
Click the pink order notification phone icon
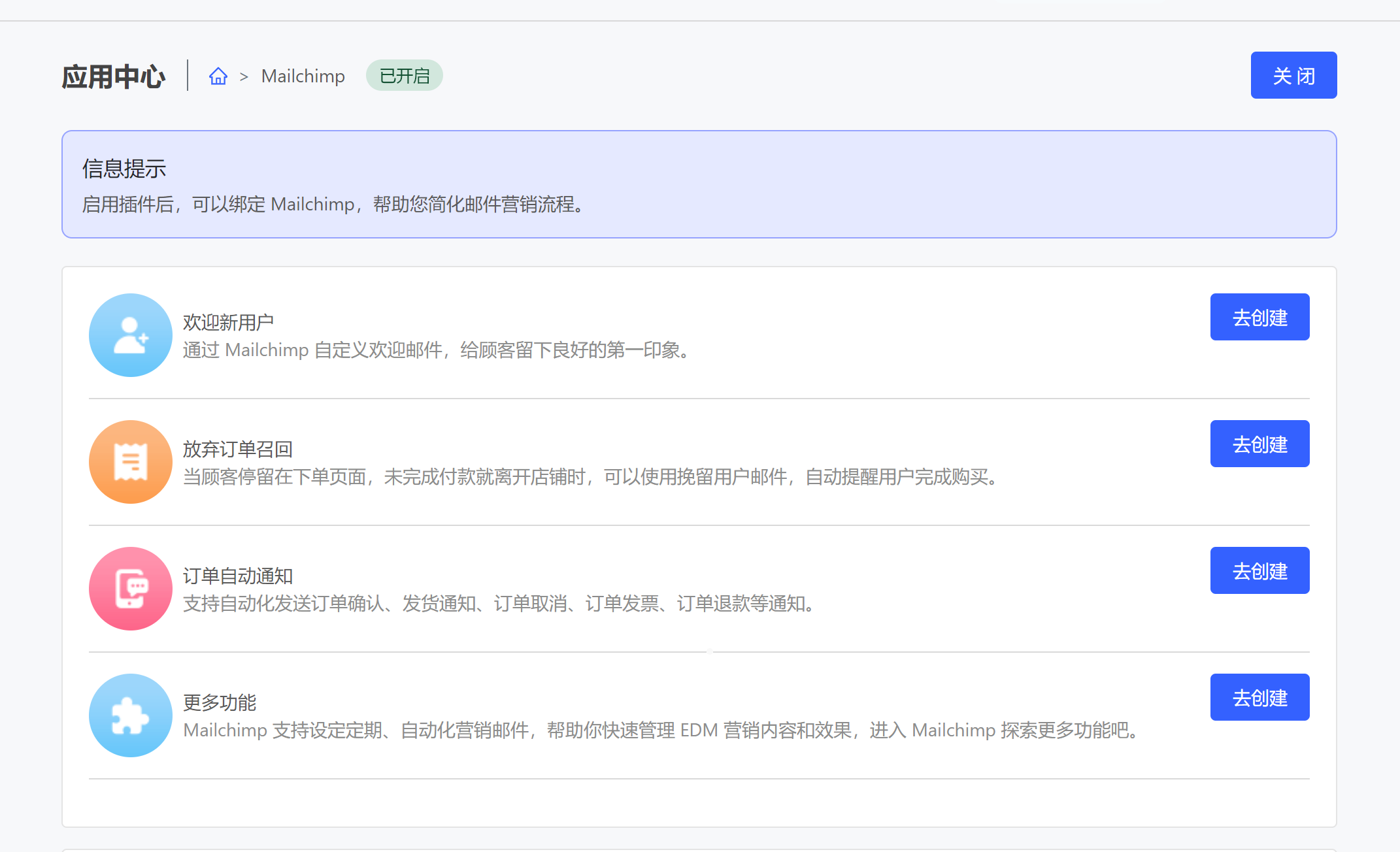(x=131, y=589)
